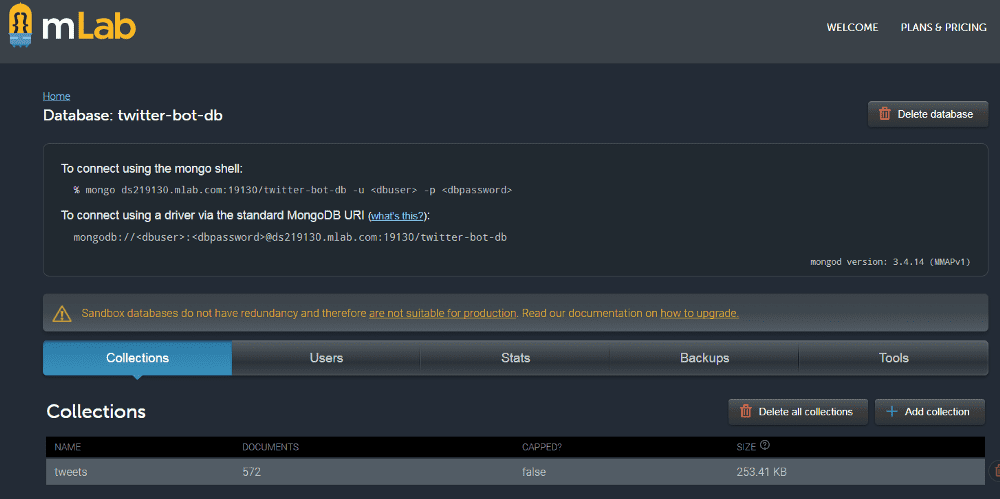This screenshot has height=499, width=1000.
Task: Open the "what's this?" link
Action: click(397, 216)
